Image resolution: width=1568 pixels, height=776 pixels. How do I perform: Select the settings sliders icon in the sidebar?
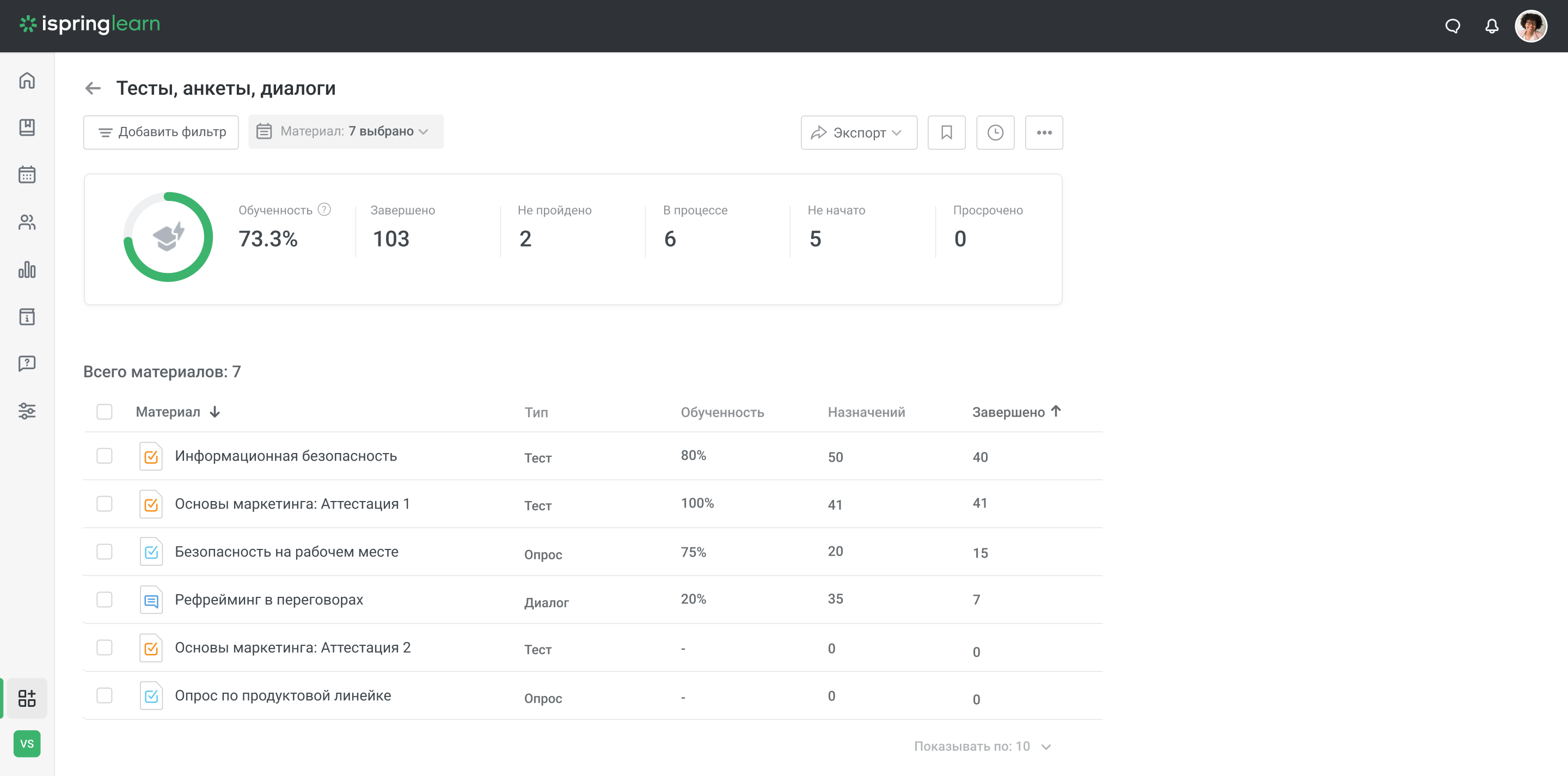(27, 411)
